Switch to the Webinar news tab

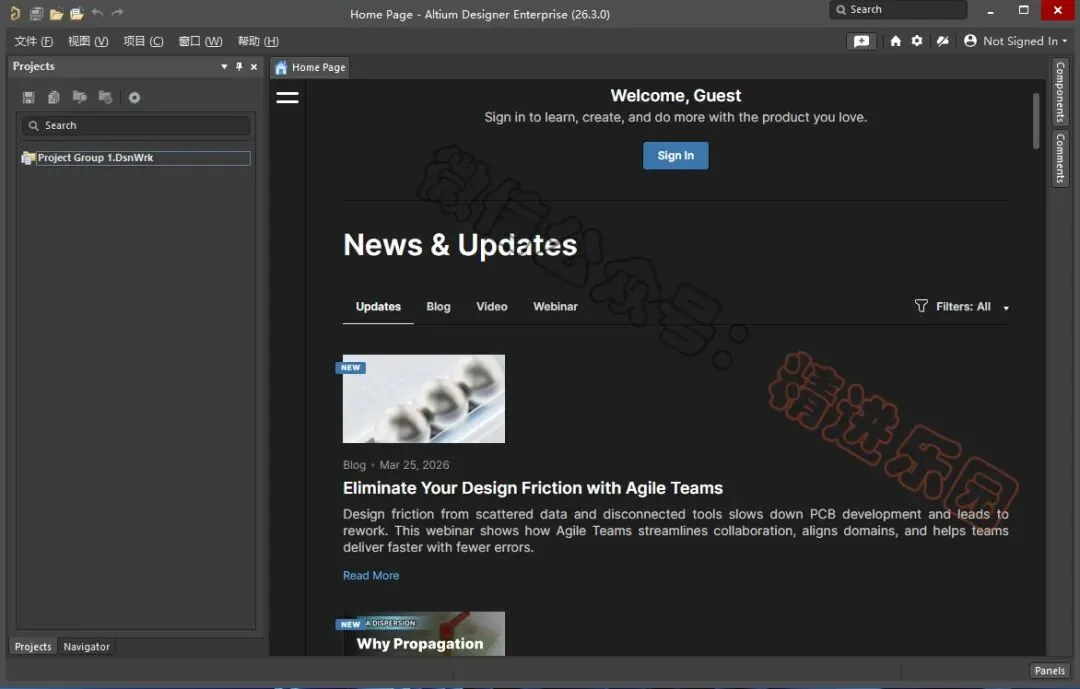click(x=555, y=307)
